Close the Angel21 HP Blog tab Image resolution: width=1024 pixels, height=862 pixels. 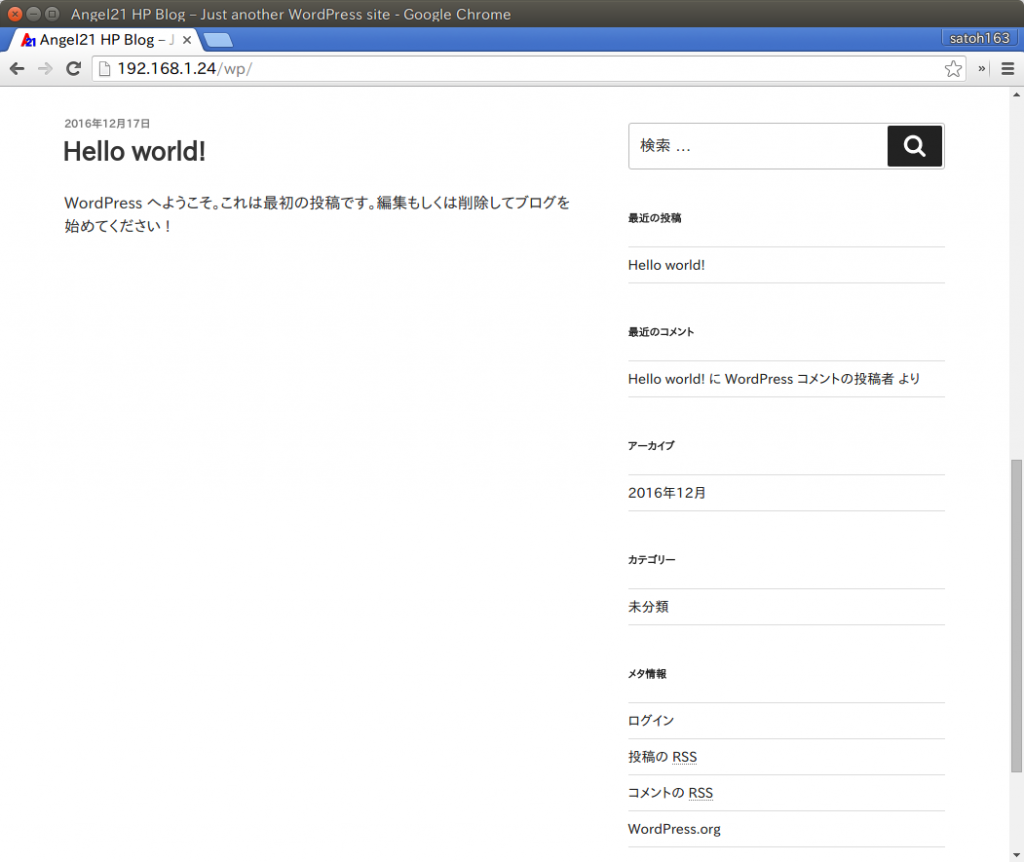[x=187, y=40]
